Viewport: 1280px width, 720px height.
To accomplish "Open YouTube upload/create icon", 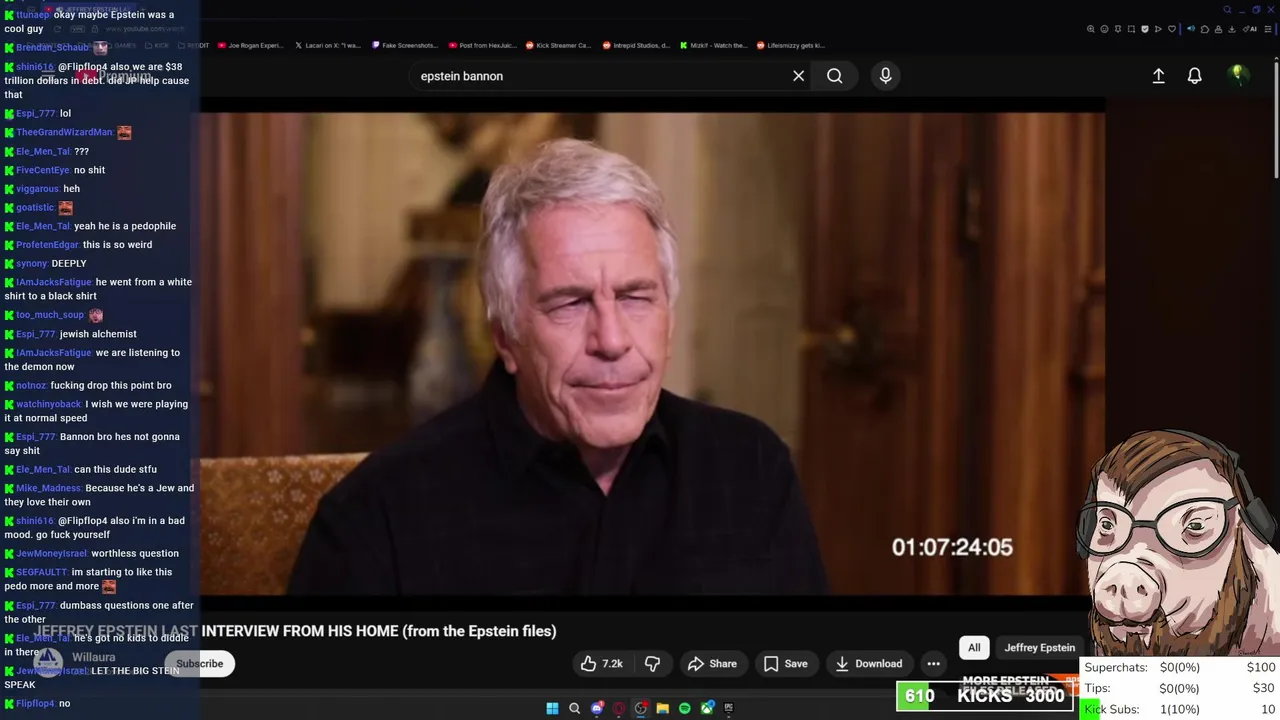I will tap(1158, 76).
